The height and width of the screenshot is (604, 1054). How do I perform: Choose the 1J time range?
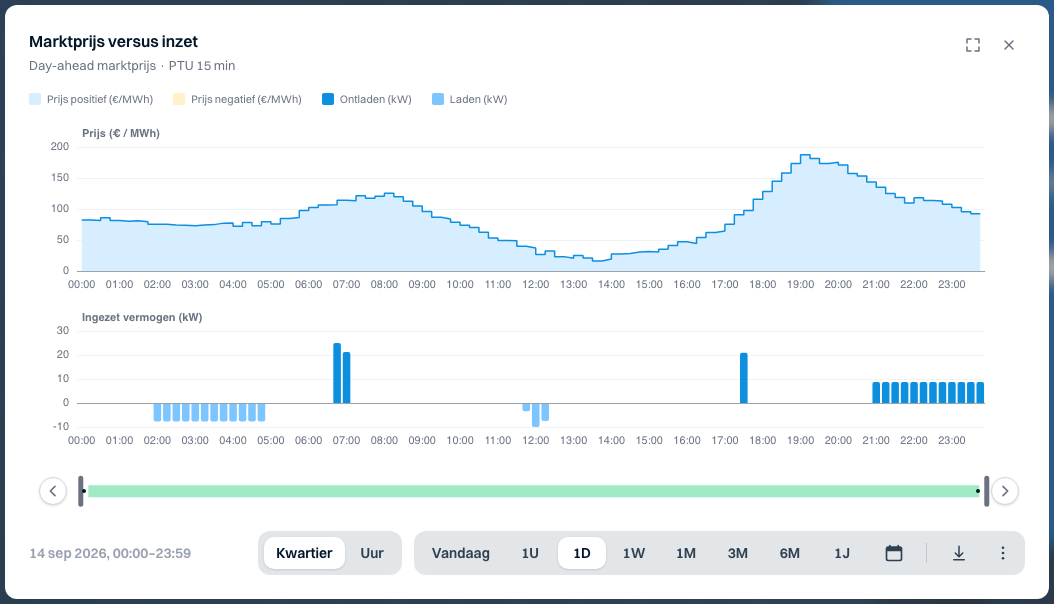click(x=842, y=553)
